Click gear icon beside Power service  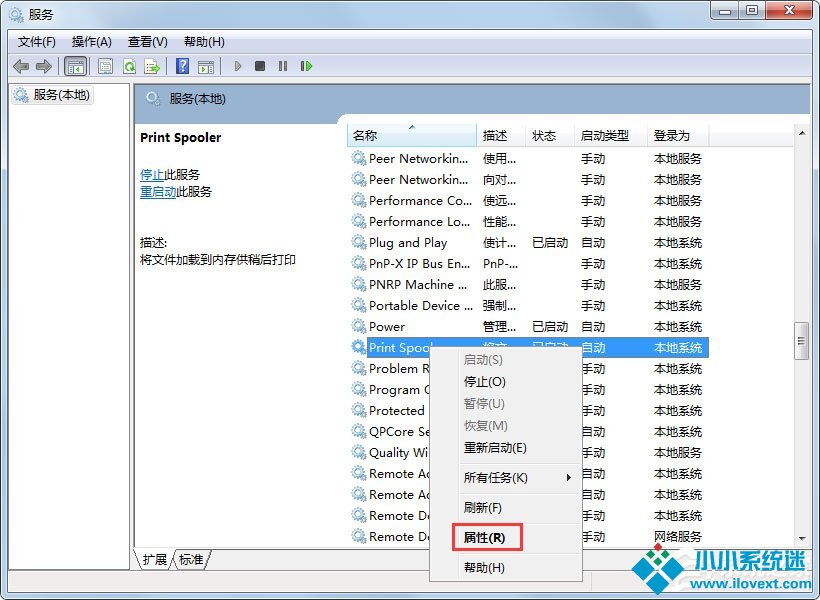click(358, 326)
